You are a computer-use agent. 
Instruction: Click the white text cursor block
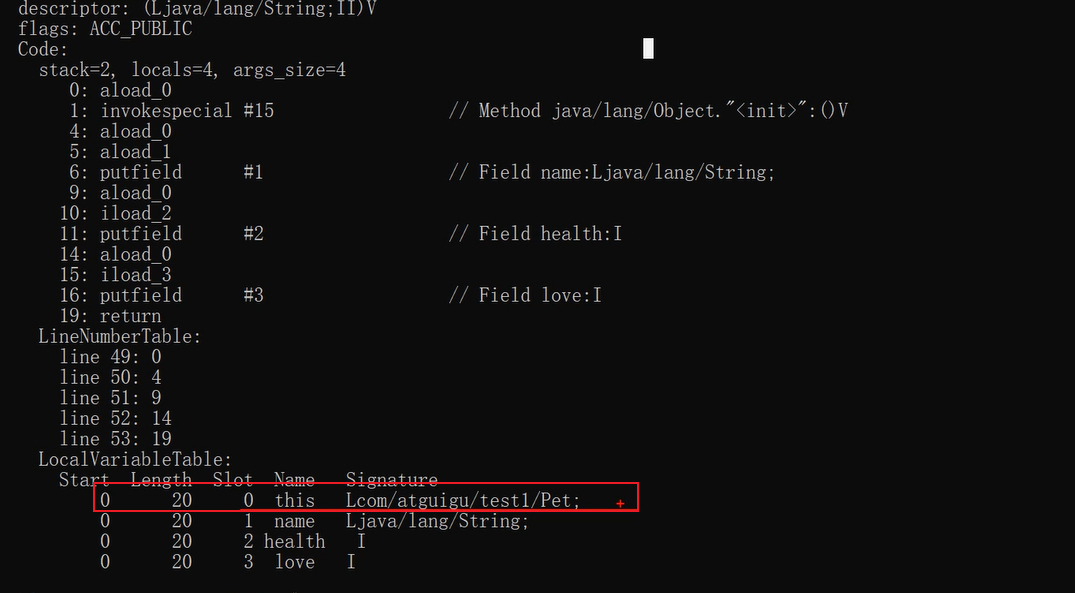coord(649,49)
